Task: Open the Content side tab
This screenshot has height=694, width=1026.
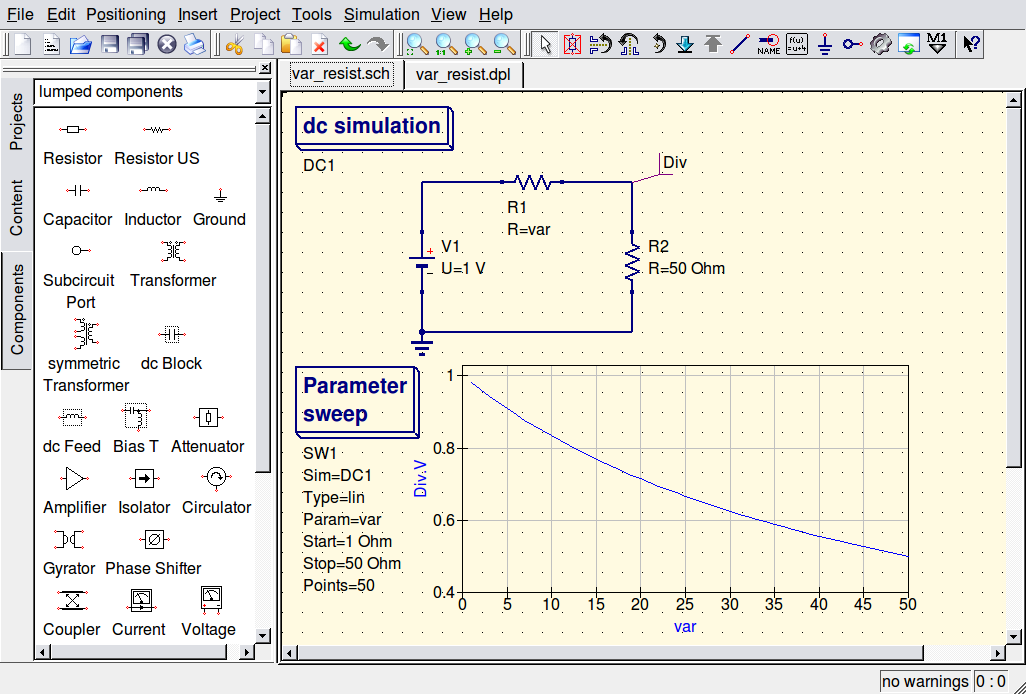Action: [x=16, y=207]
